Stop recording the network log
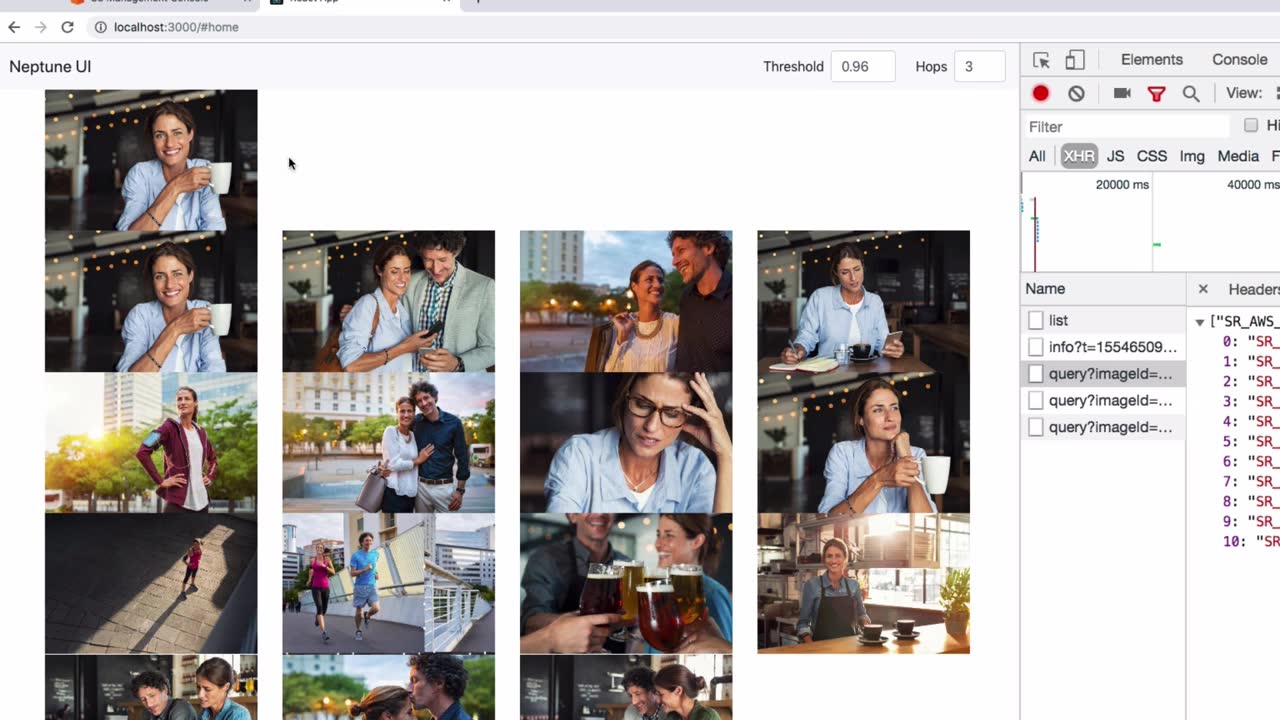Viewport: 1280px width, 720px height. (x=1041, y=93)
